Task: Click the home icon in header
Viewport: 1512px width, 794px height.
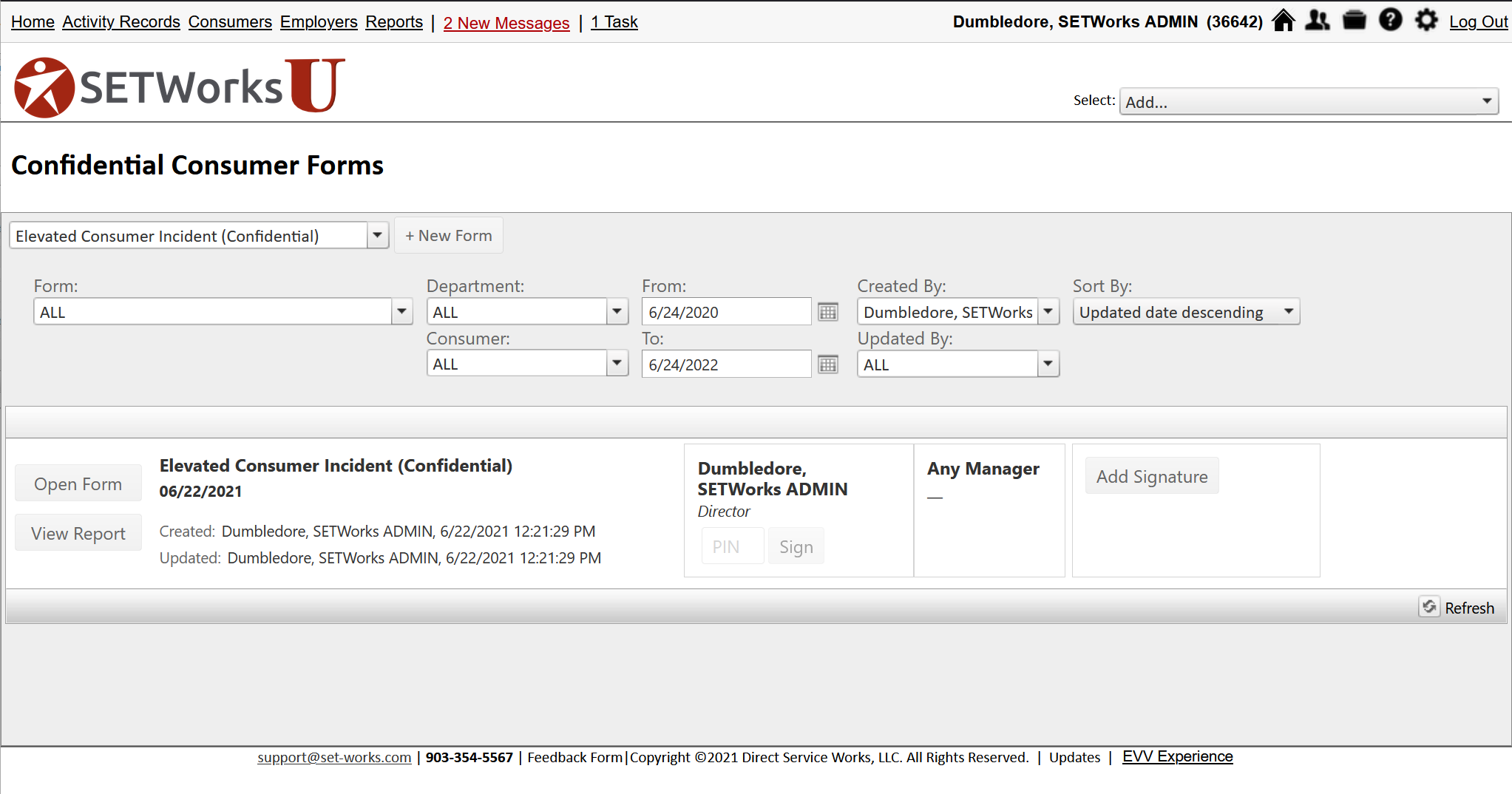Action: [x=1284, y=21]
